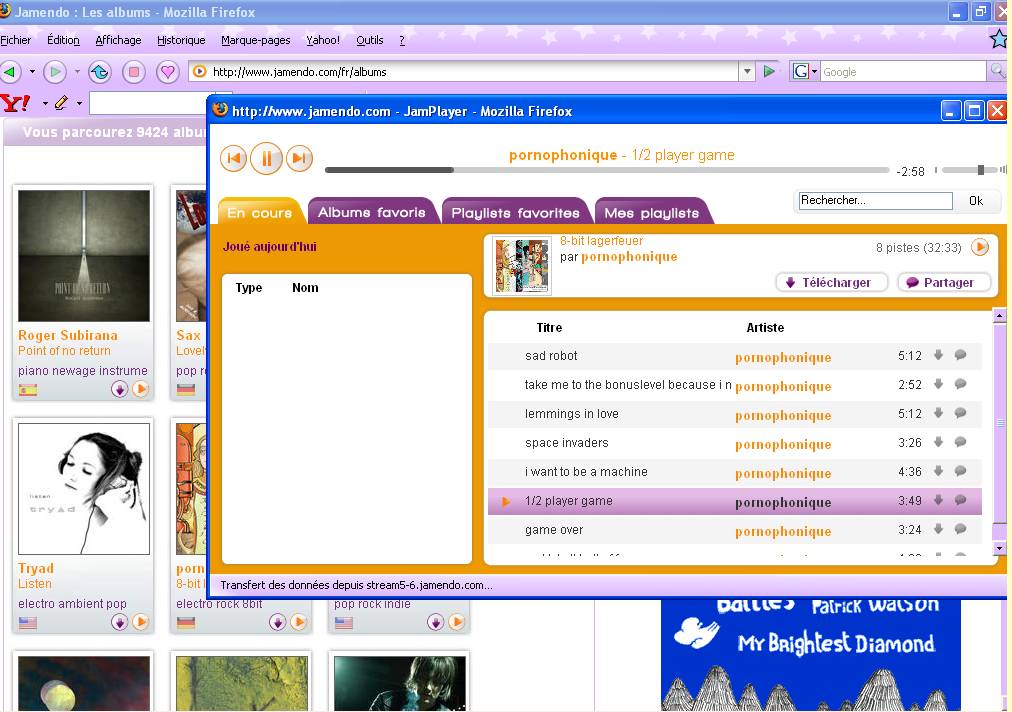Download the lemmings in love track
Image resolution: width=1012 pixels, height=712 pixels.
click(938, 412)
